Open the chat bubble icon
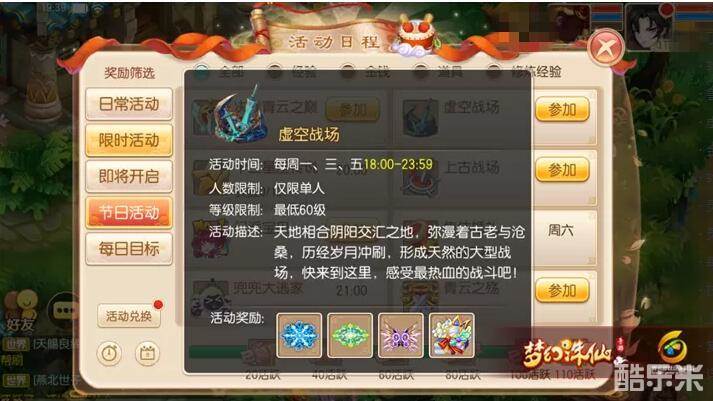This screenshot has height=401, width=713. click(x=64, y=311)
